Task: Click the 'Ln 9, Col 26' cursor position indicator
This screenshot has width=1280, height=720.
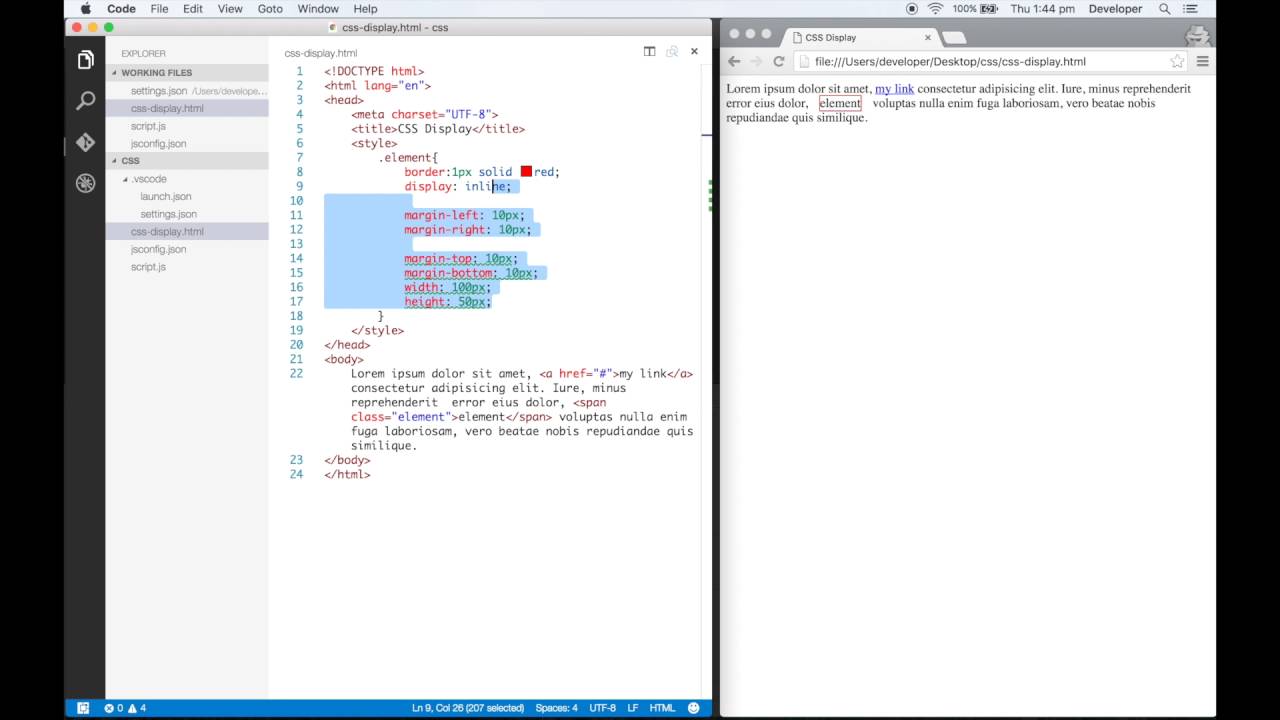Action: pyautogui.click(x=468, y=708)
